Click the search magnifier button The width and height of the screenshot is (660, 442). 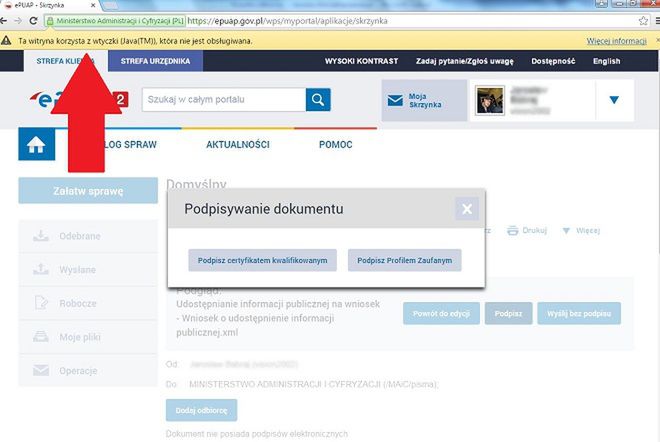tap(318, 100)
